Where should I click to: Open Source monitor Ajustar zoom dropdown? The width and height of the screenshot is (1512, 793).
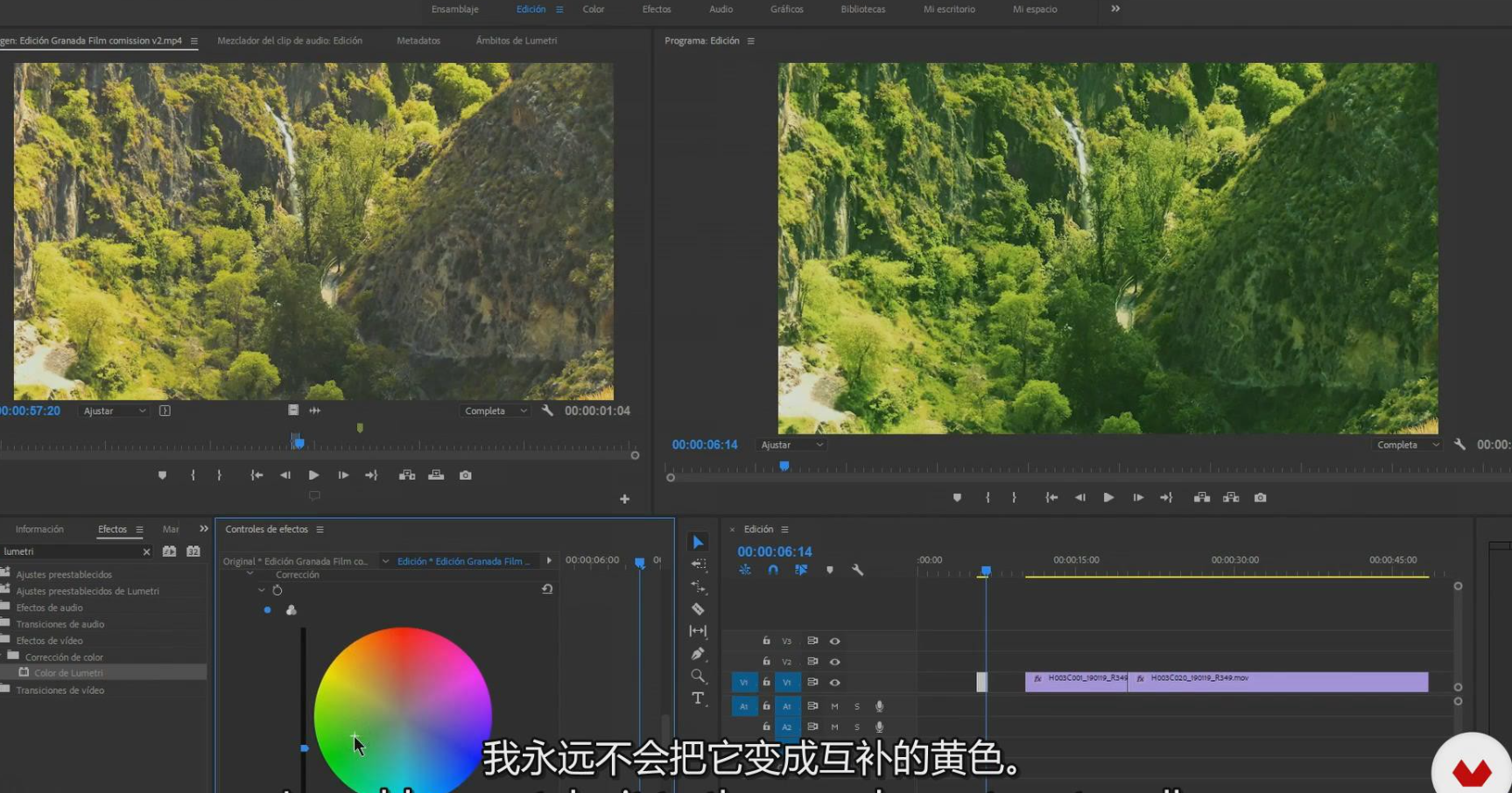(115, 411)
